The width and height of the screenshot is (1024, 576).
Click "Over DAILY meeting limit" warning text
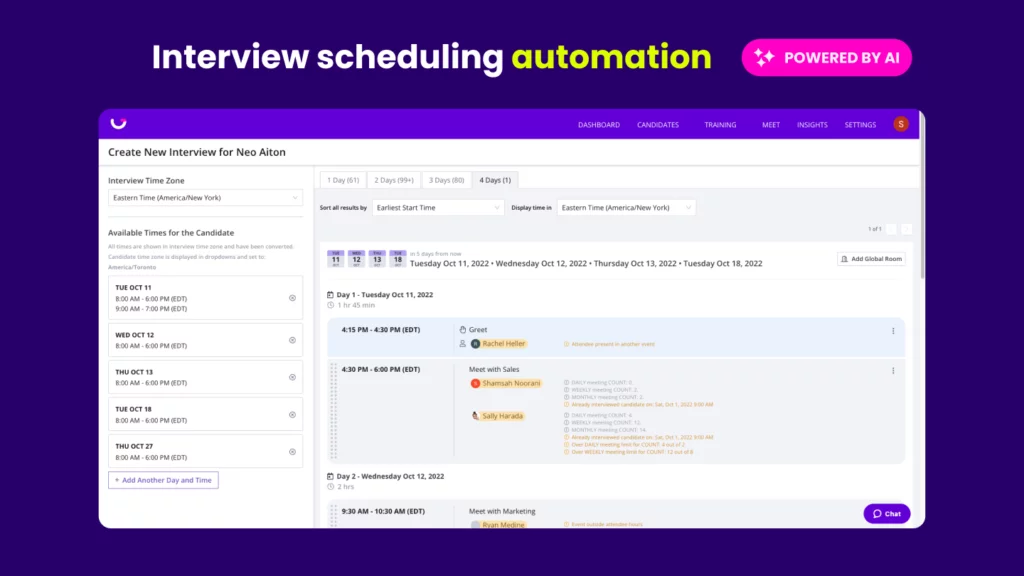(628, 445)
